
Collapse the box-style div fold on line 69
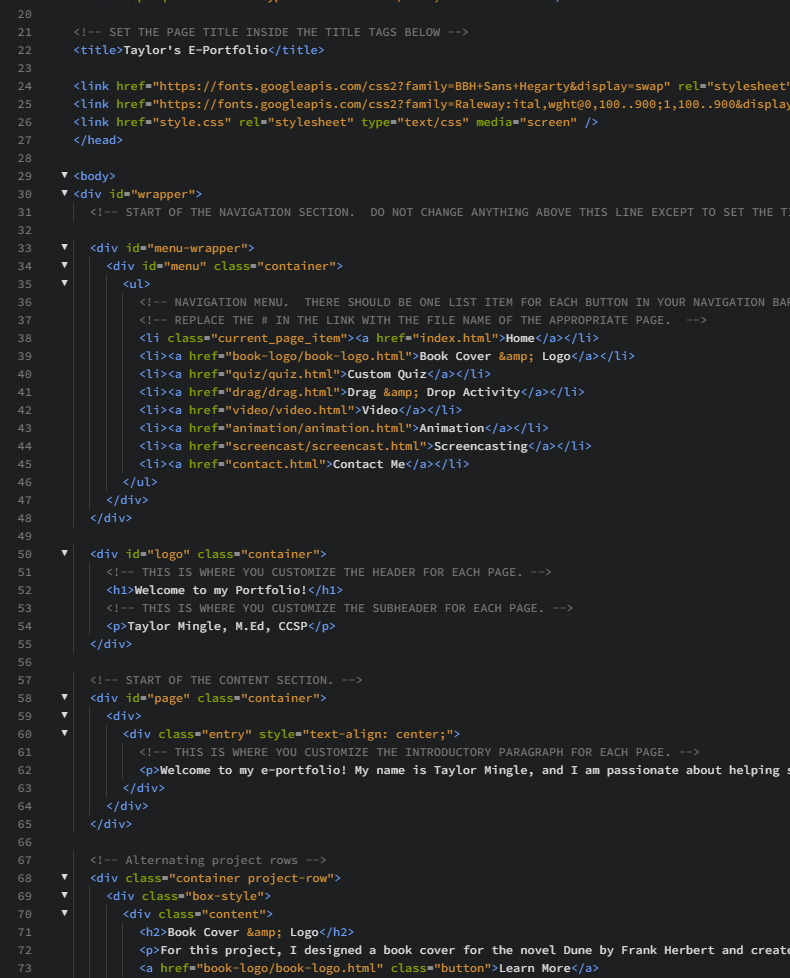[x=64, y=895]
